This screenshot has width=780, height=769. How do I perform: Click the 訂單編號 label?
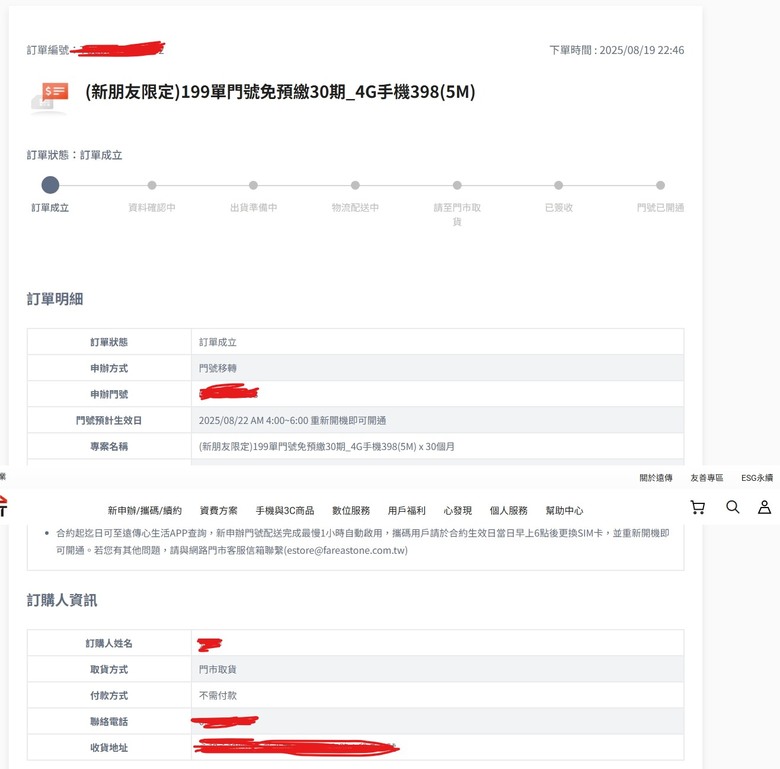tap(48, 50)
